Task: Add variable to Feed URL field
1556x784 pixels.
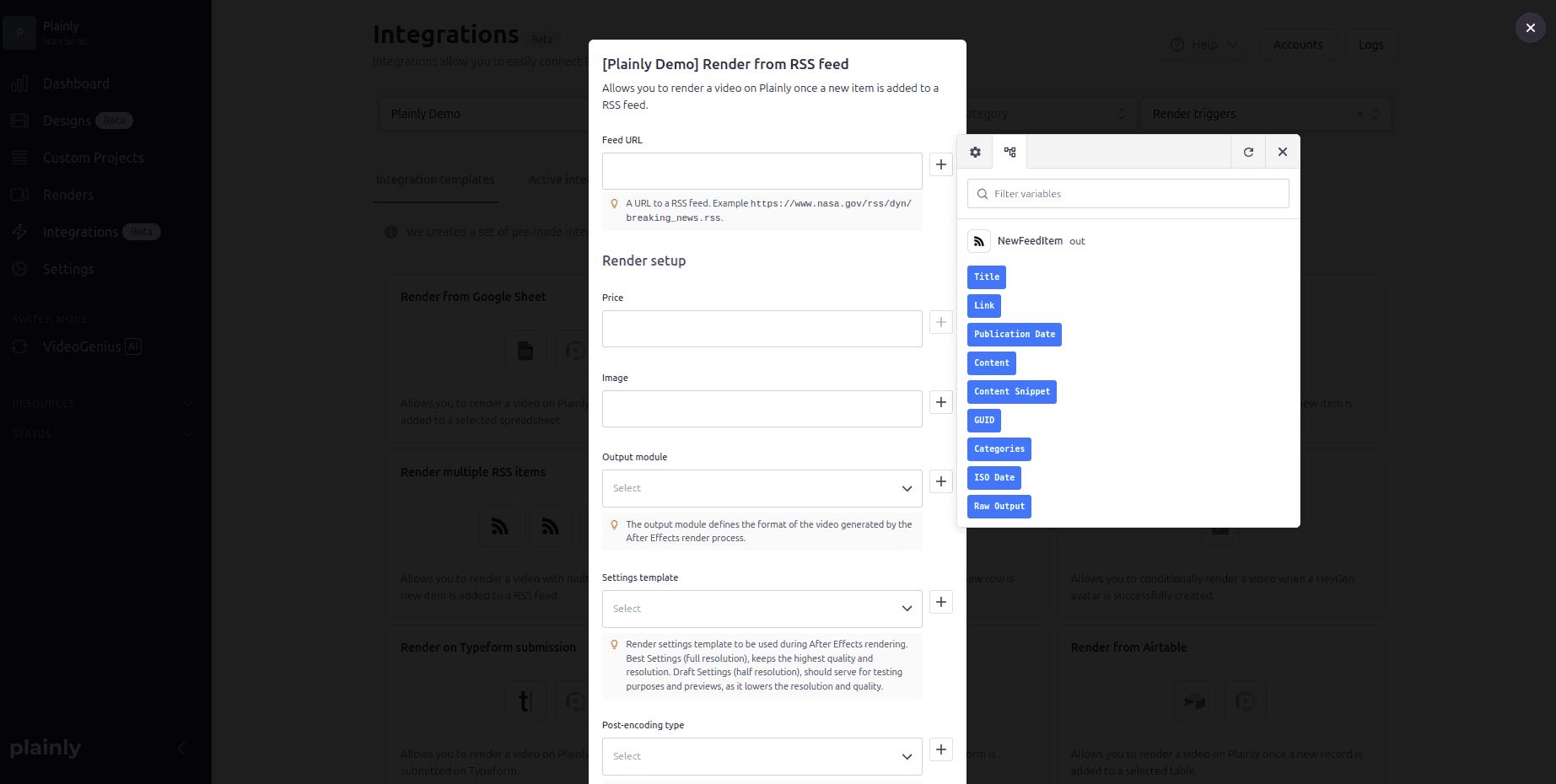Action: tap(941, 164)
